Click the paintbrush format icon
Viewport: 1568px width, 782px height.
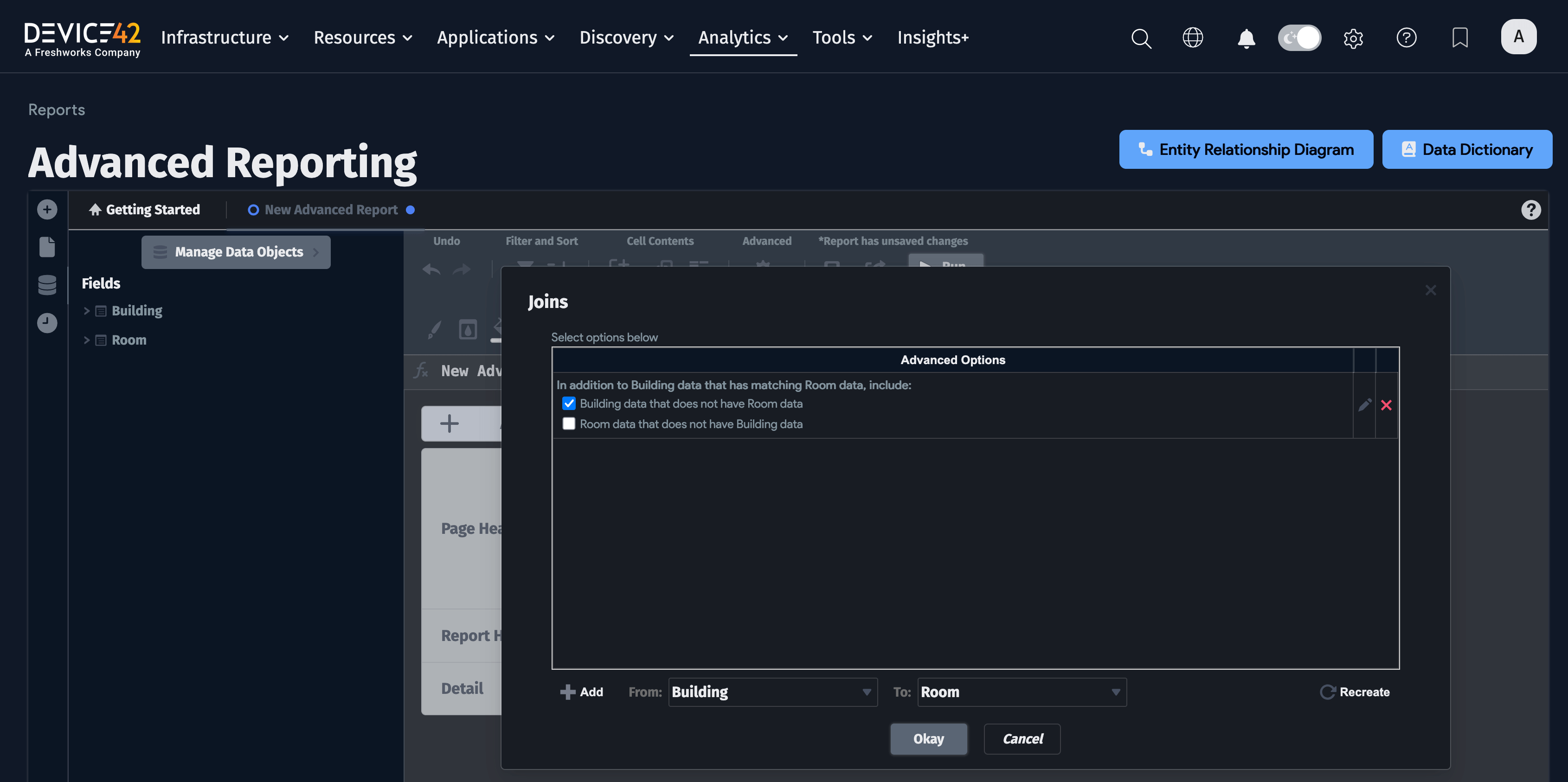434,330
